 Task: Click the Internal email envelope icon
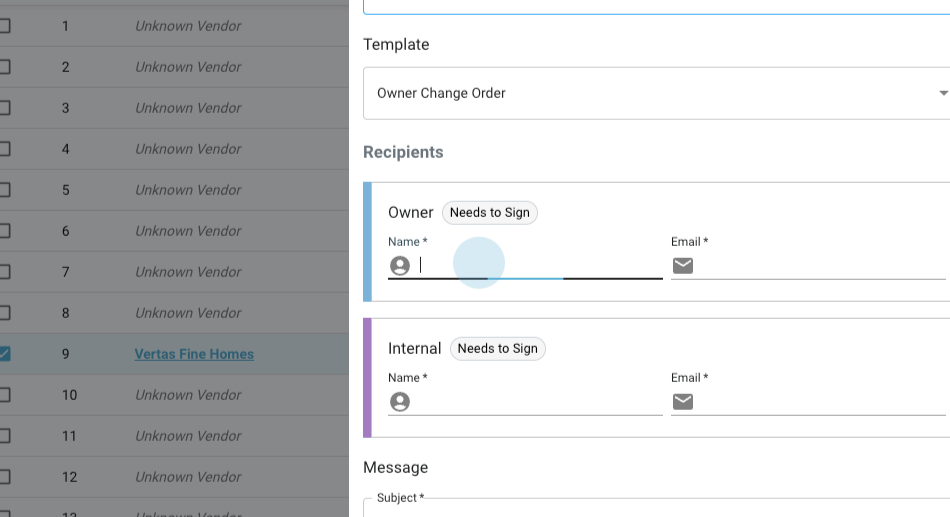tap(683, 402)
